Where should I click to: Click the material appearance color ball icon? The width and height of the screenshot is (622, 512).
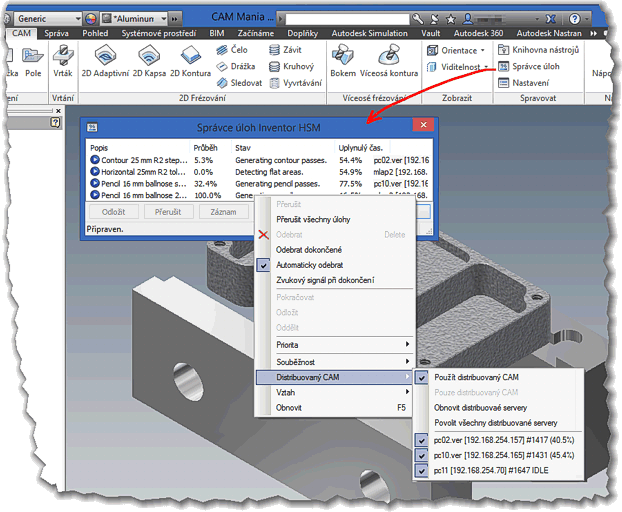coord(91,19)
